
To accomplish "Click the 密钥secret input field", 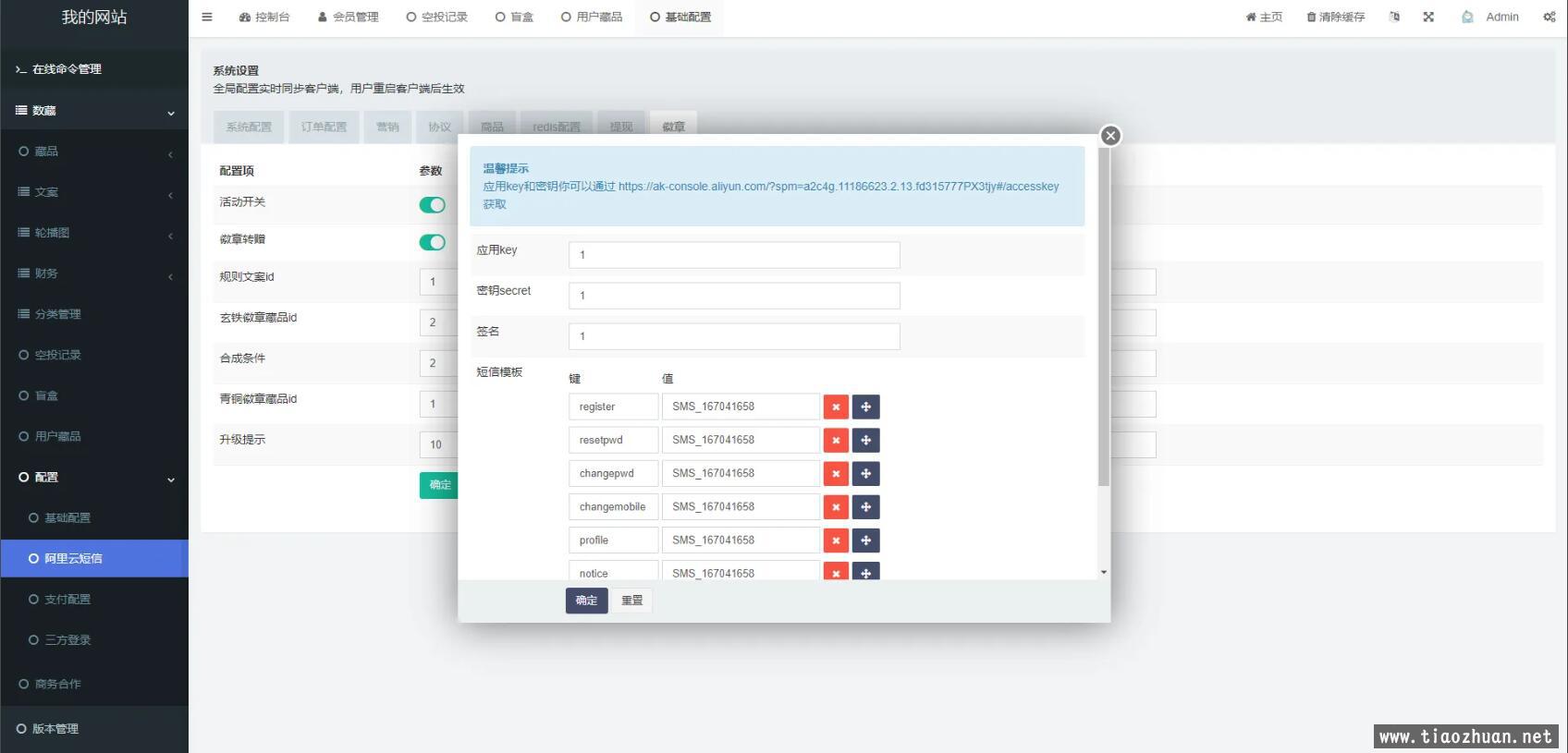I will pos(734,296).
